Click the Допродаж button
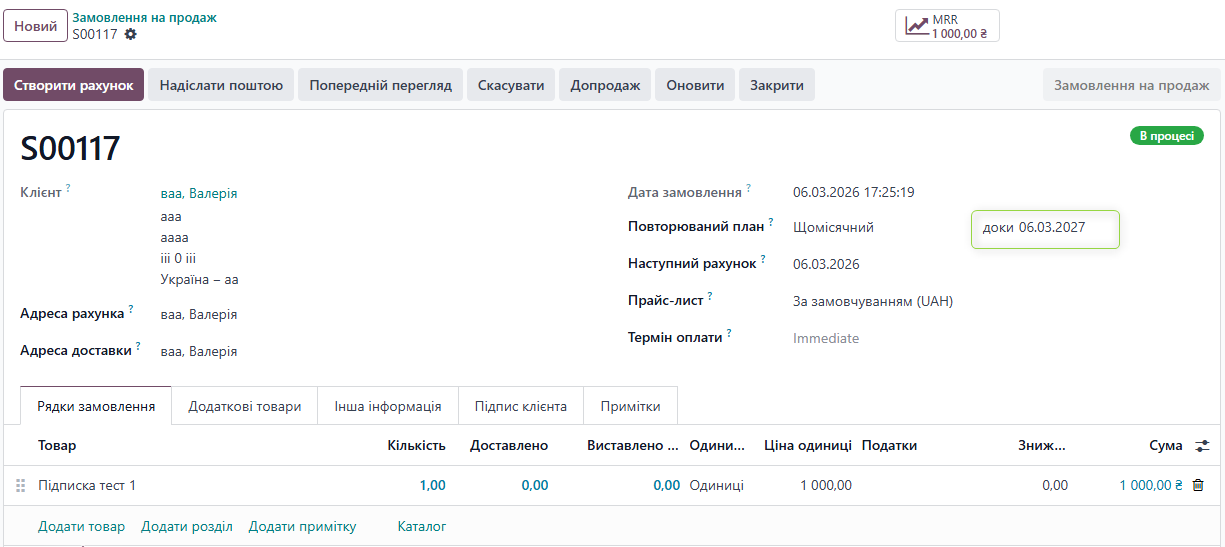Image resolution: width=1225 pixels, height=547 pixels. tap(605, 85)
